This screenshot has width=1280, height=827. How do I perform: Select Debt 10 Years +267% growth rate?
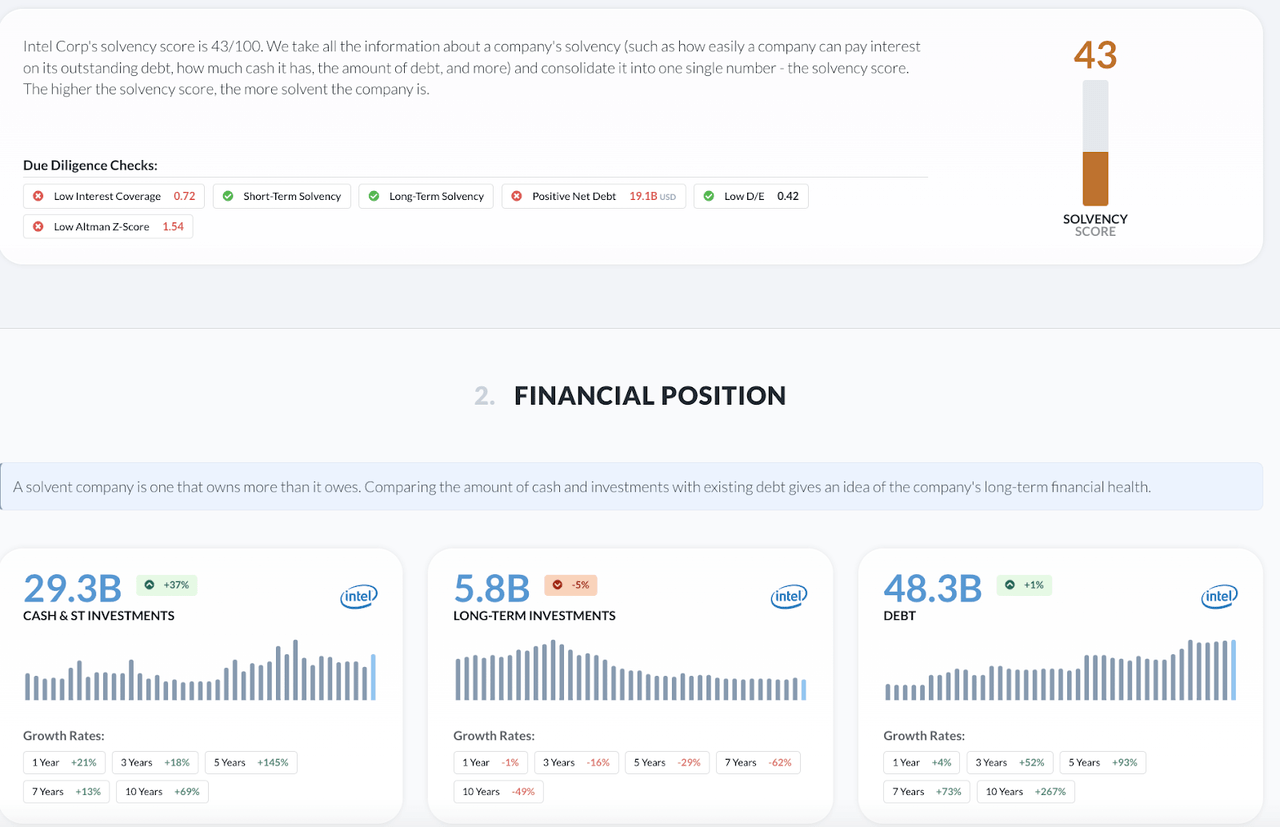1025,791
